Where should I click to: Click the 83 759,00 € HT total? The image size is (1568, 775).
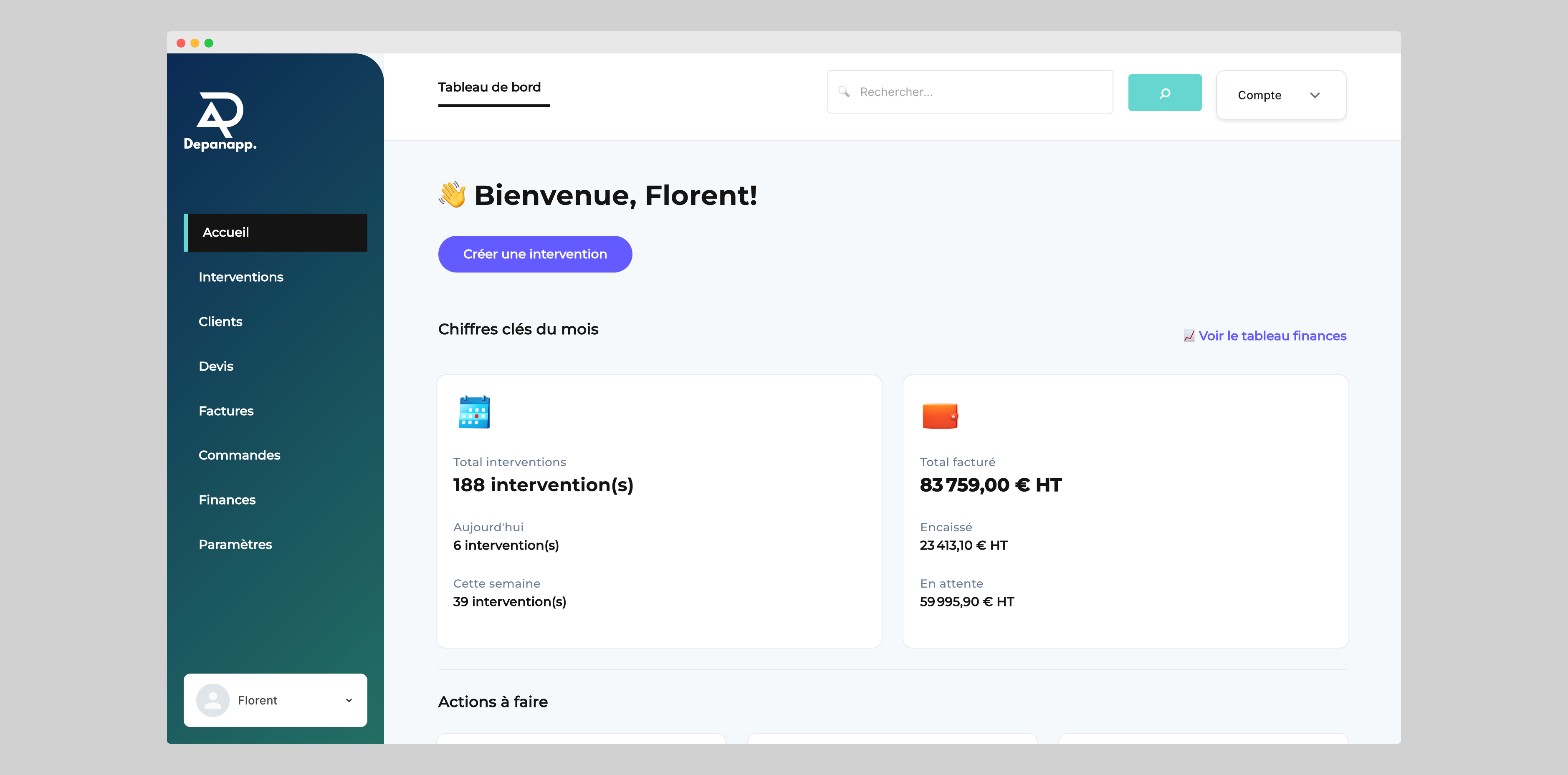pyautogui.click(x=990, y=485)
